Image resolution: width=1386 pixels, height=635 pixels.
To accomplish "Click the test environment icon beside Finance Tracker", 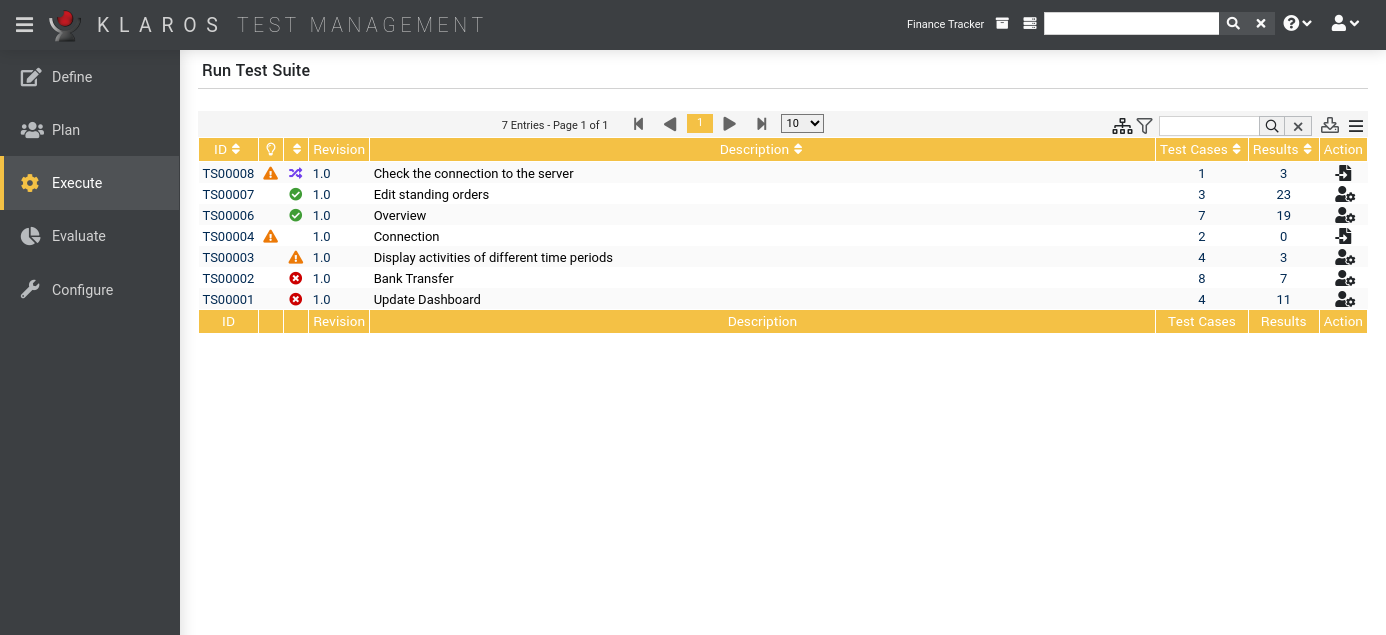I will 1029,23.
